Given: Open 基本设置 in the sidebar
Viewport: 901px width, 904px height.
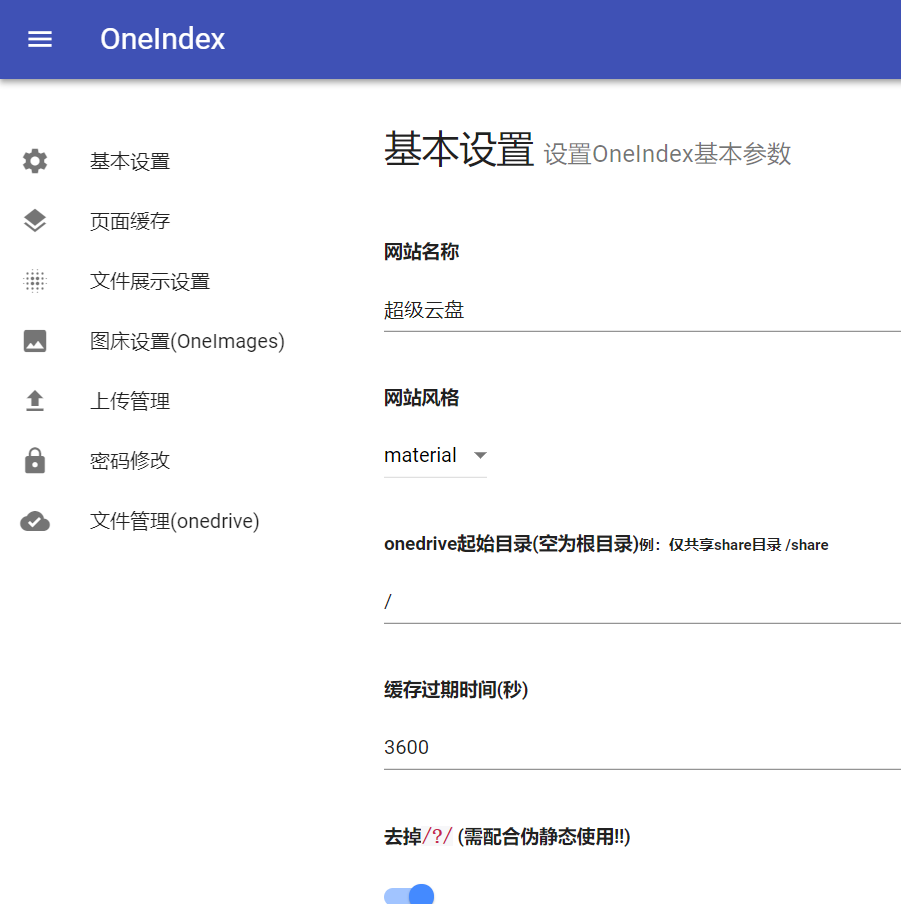Looking at the screenshot, I should (130, 161).
